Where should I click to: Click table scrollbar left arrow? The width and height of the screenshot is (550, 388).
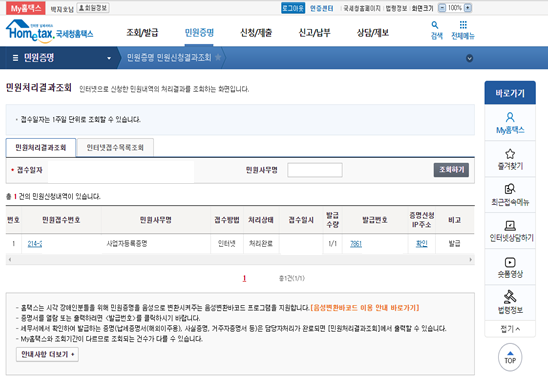[10, 260]
